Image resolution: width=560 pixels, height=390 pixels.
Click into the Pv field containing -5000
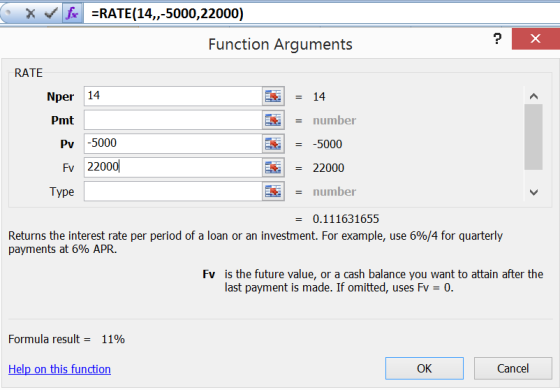click(x=173, y=144)
